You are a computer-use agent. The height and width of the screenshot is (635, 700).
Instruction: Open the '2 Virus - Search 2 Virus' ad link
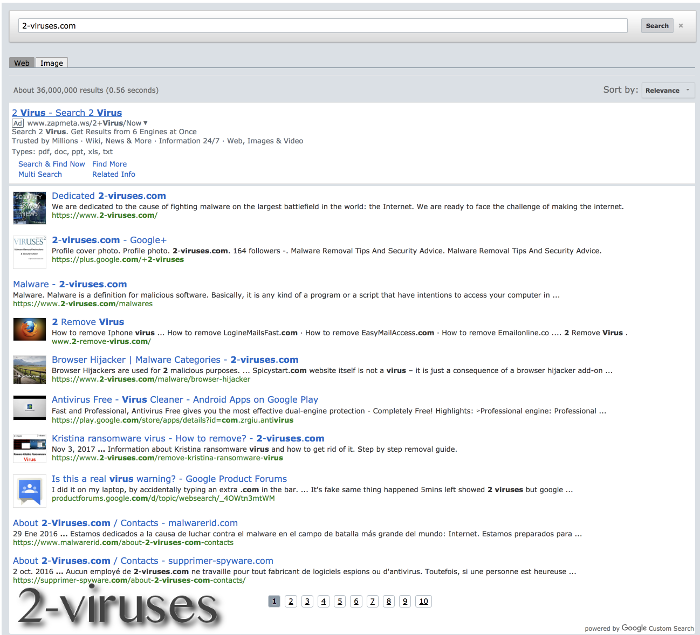click(67, 113)
